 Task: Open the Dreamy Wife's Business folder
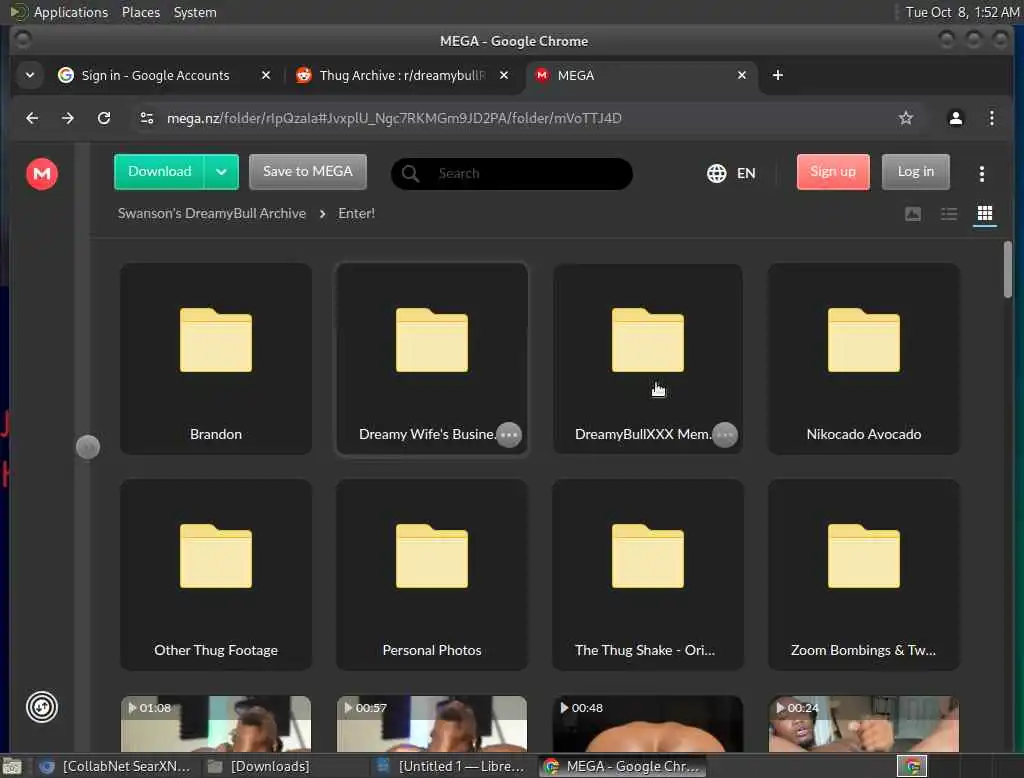coord(432,358)
